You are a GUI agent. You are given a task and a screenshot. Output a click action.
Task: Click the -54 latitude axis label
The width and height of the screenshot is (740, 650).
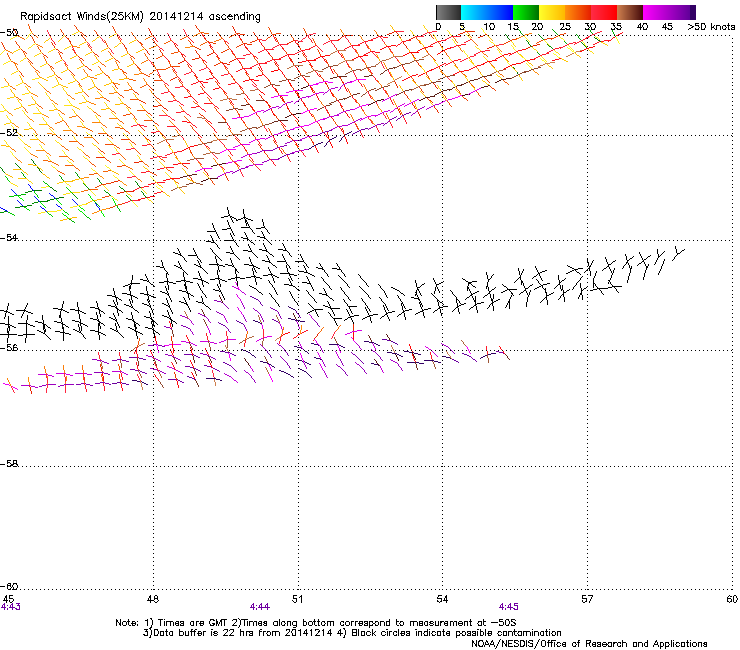click(x=9, y=237)
